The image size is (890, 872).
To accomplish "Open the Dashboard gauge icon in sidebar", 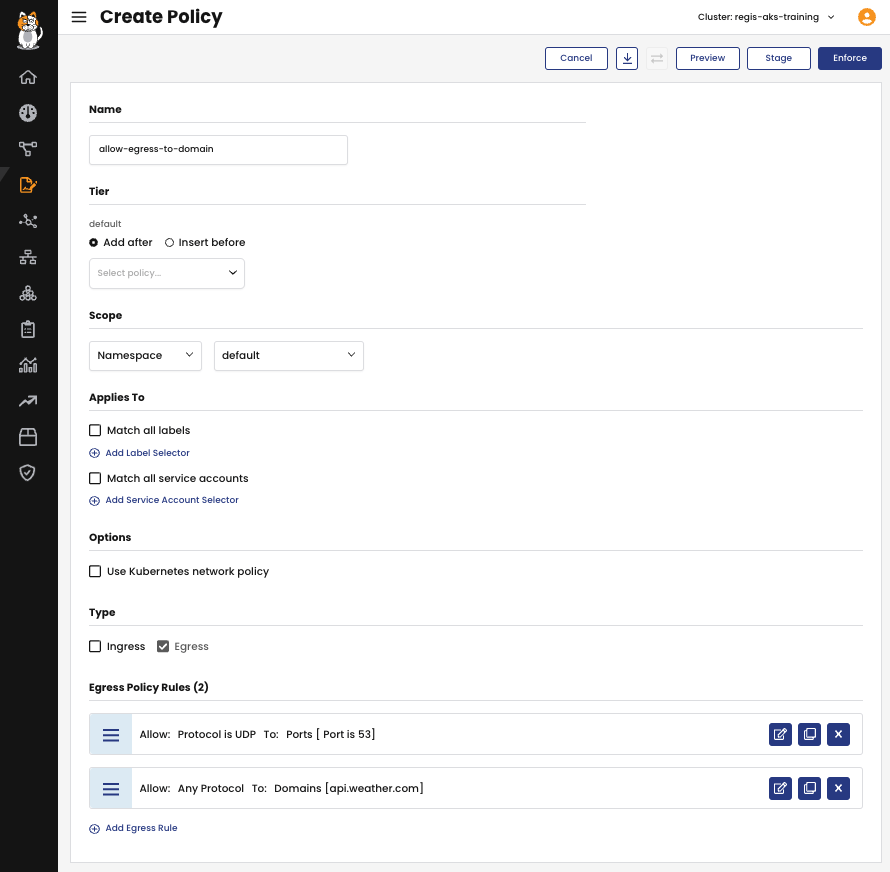I will 28,113.
